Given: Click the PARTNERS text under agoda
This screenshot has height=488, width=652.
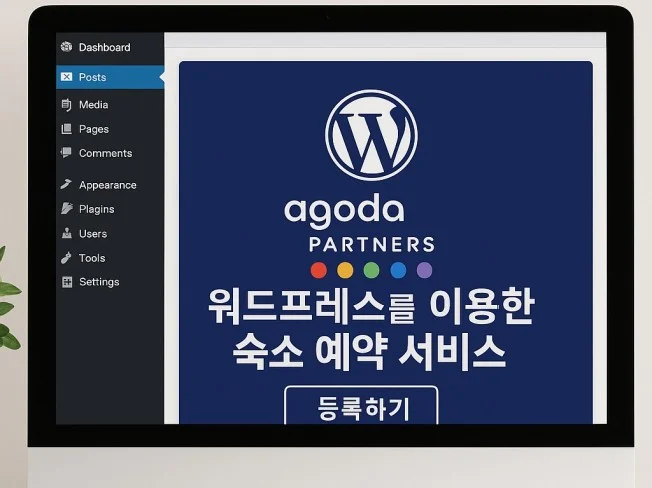Looking at the screenshot, I should 372,244.
